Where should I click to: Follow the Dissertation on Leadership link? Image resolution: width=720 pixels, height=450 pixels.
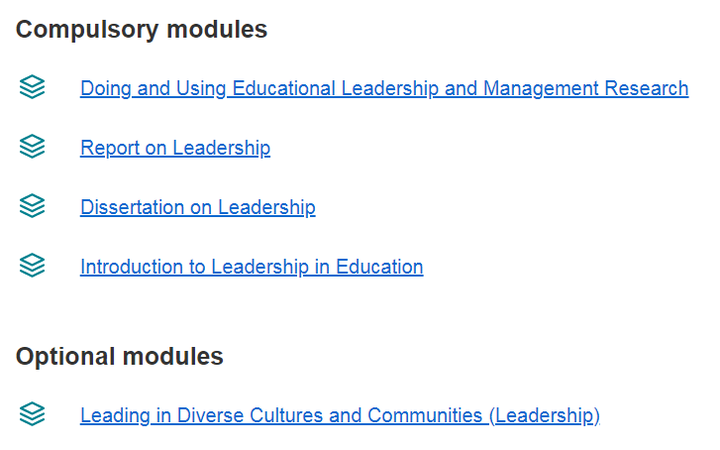point(198,208)
